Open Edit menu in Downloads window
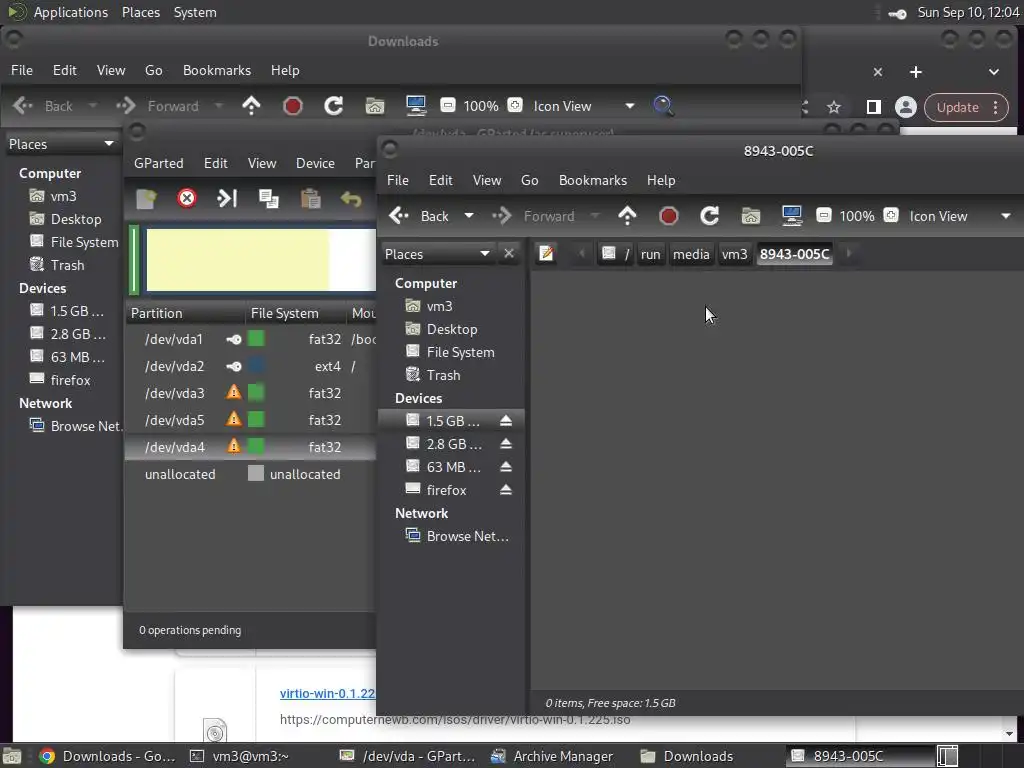1024x768 pixels. coord(65,71)
